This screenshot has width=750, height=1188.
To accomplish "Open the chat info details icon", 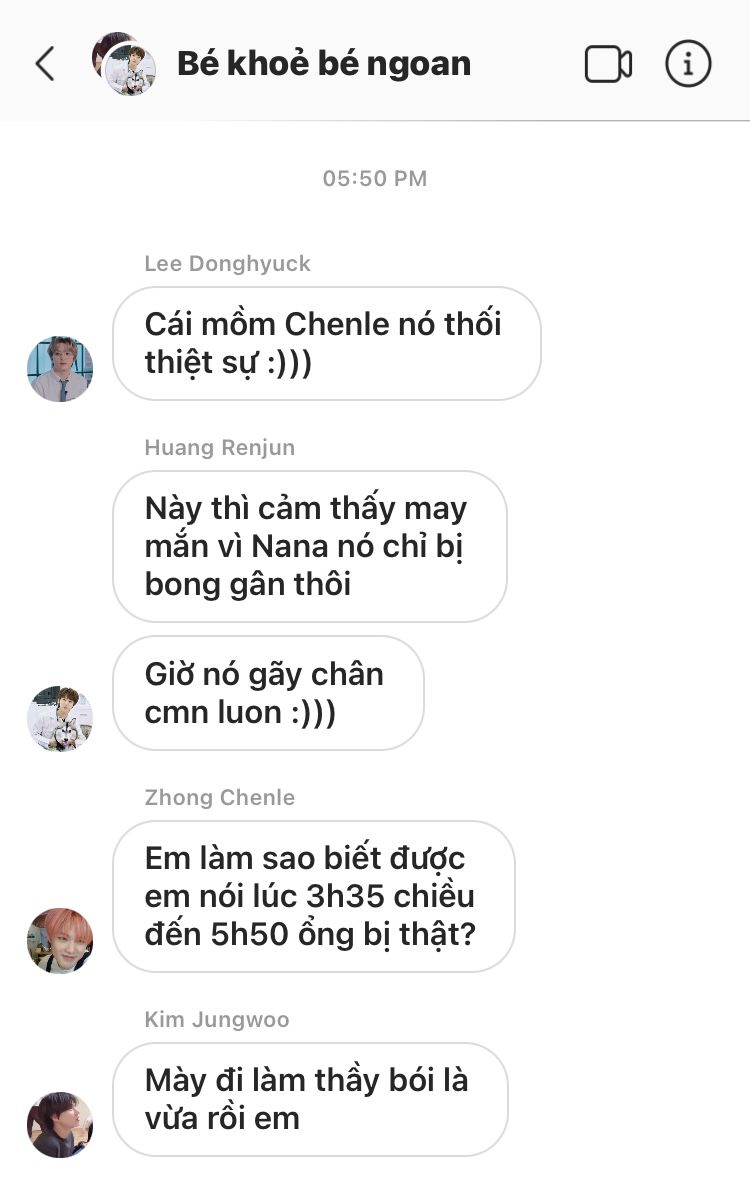I will pos(688,64).
